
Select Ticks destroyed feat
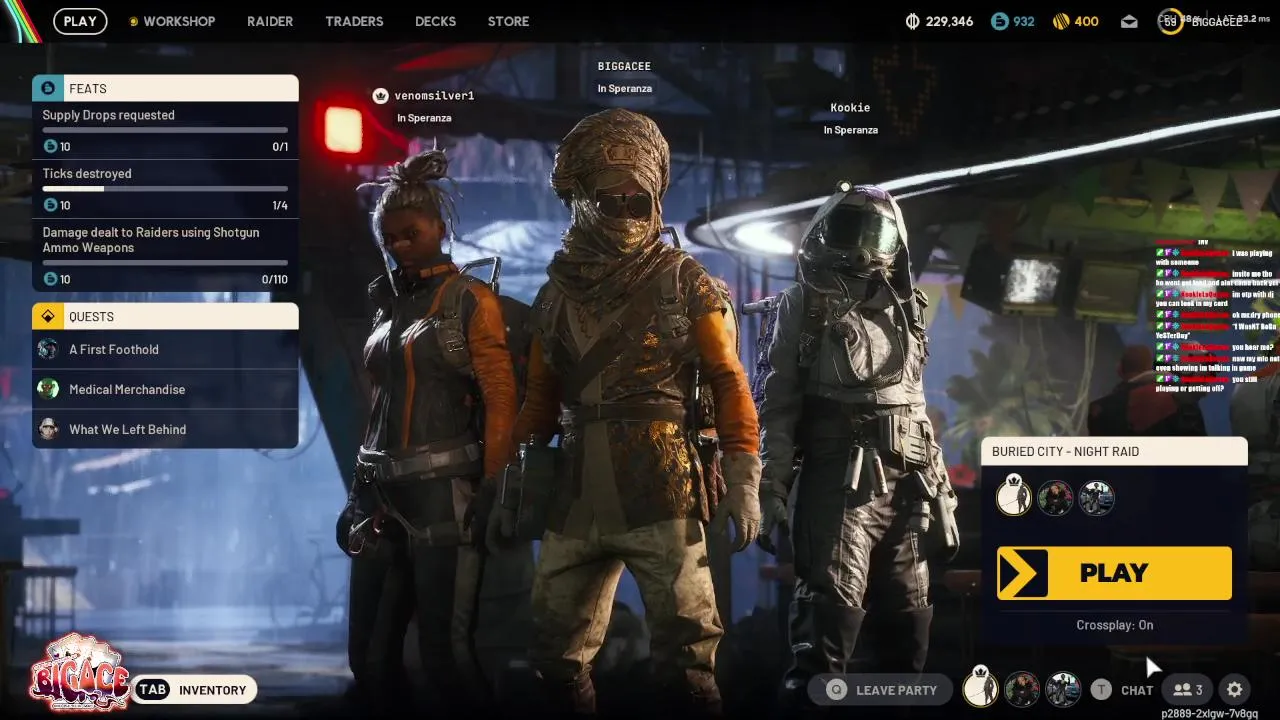(165, 189)
